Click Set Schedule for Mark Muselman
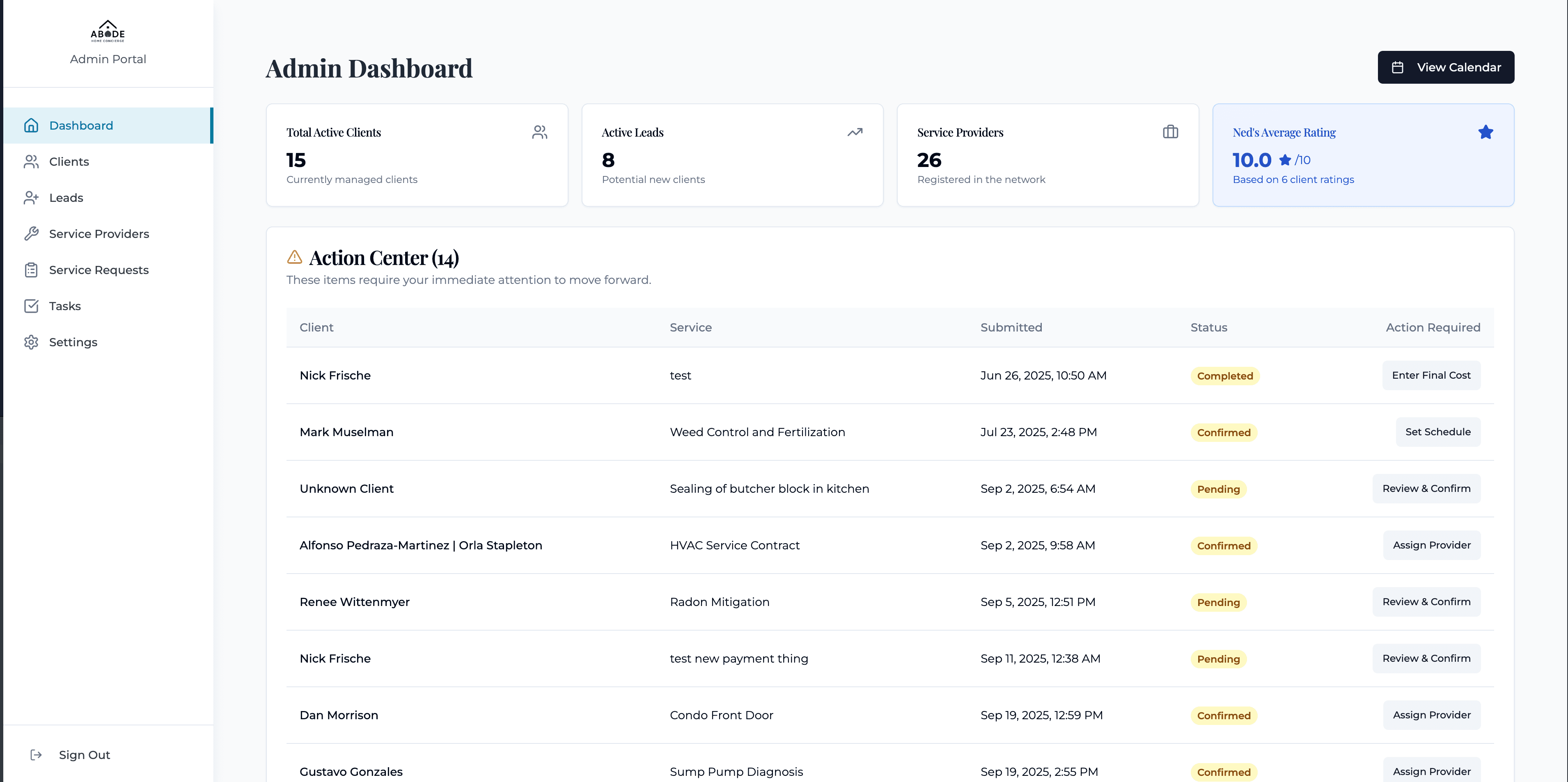Image resolution: width=1568 pixels, height=782 pixels. [x=1438, y=432]
